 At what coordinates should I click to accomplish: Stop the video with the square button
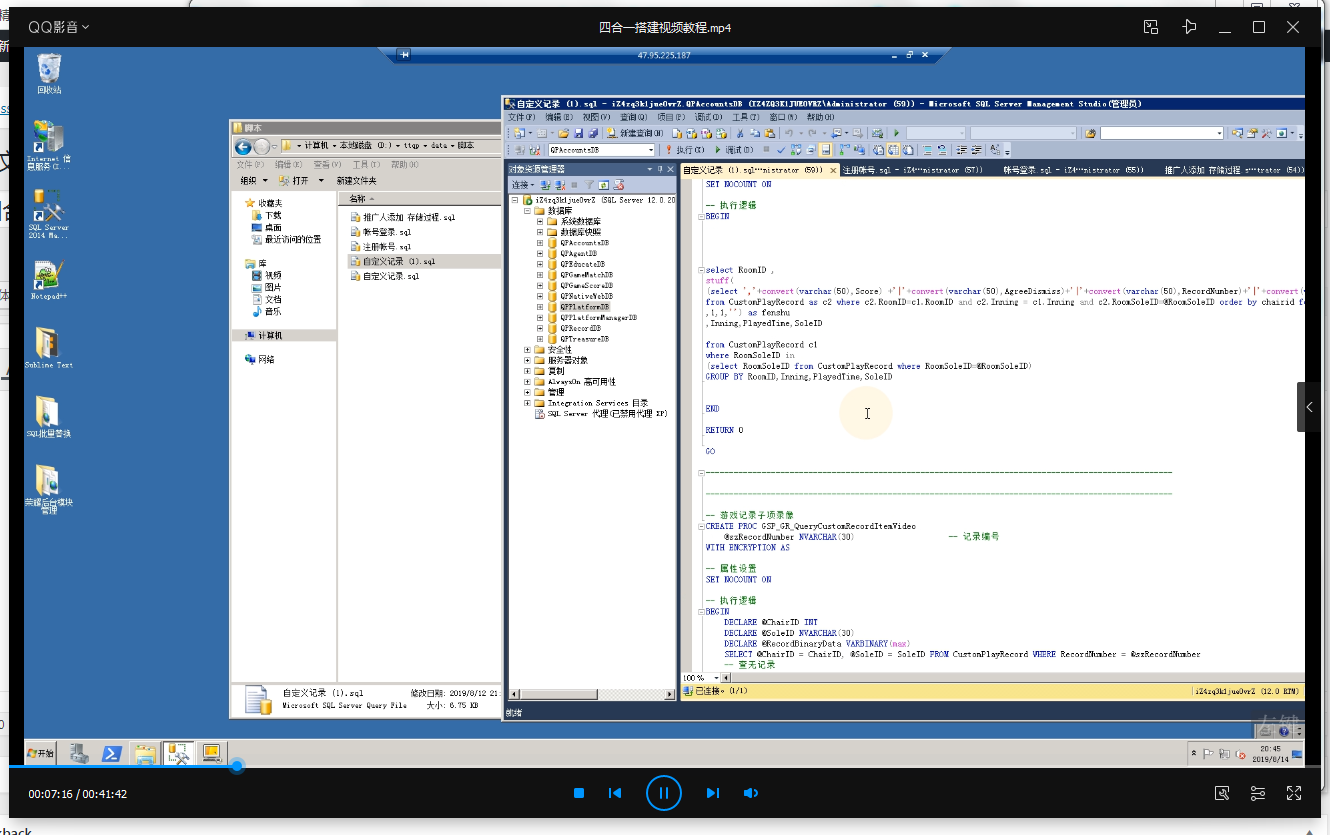(x=578, y=793)
